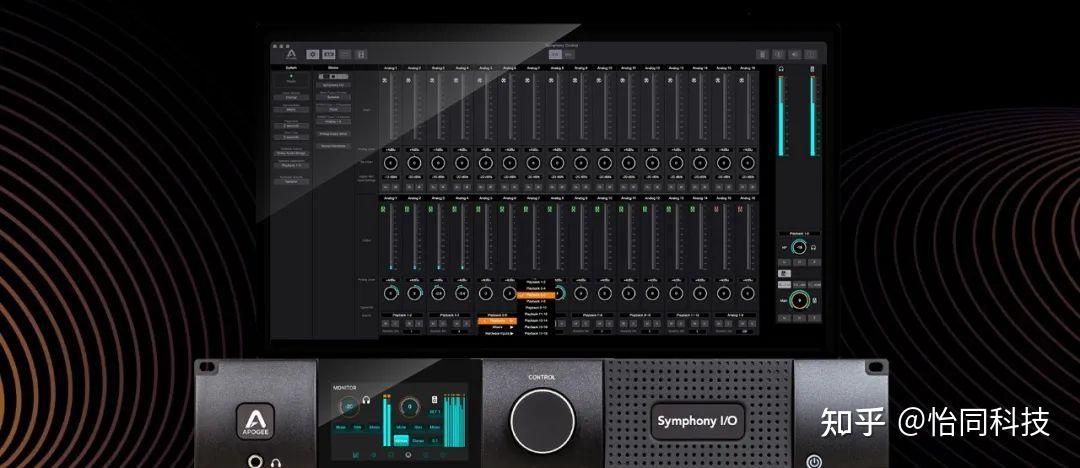
Task: Click red link icon on output Analog 15
Action: coord(717,209)
